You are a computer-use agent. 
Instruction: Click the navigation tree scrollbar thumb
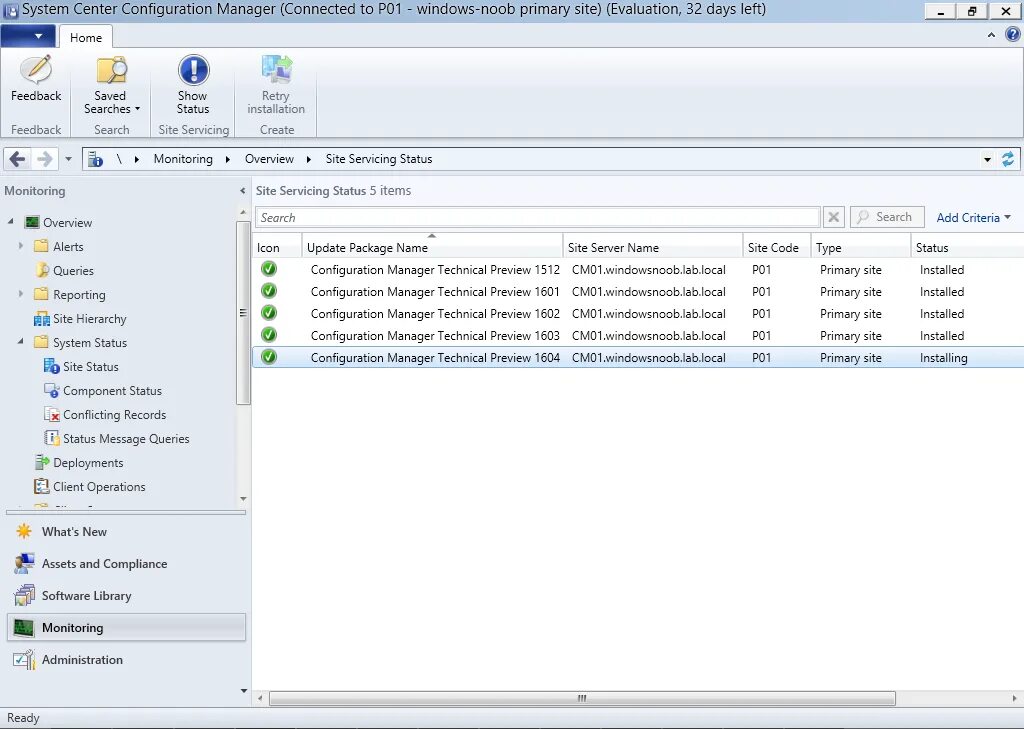[243, 313]
